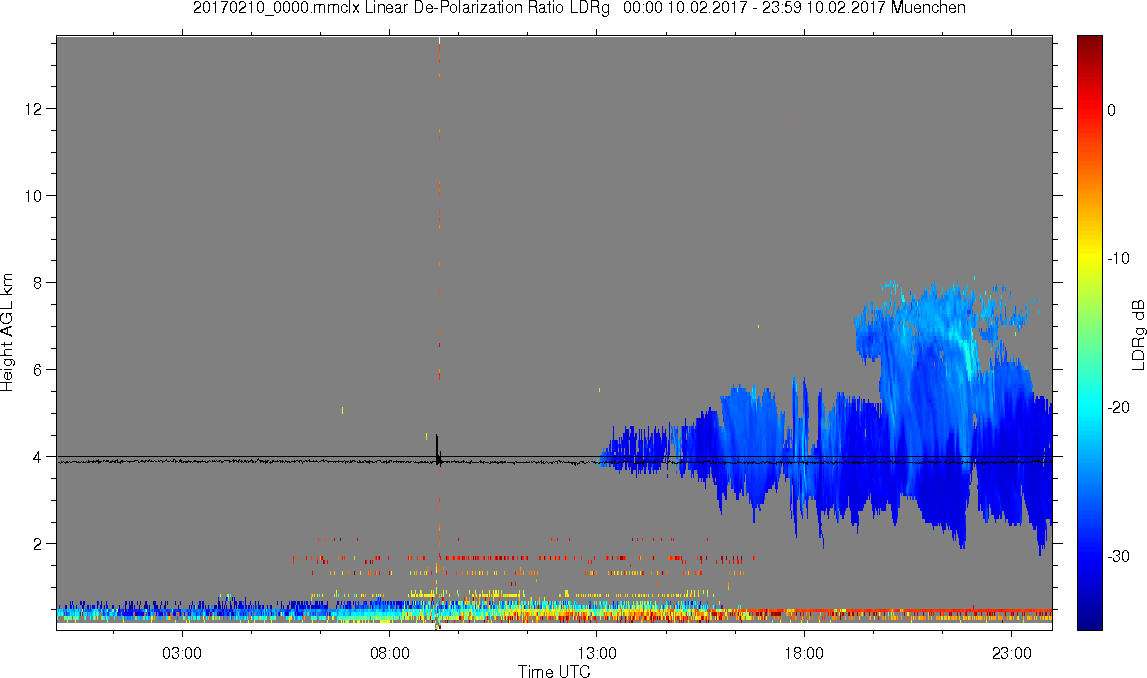Click the colorbar value -20
The image size is (1147, 678).
tap(1118, 407)
